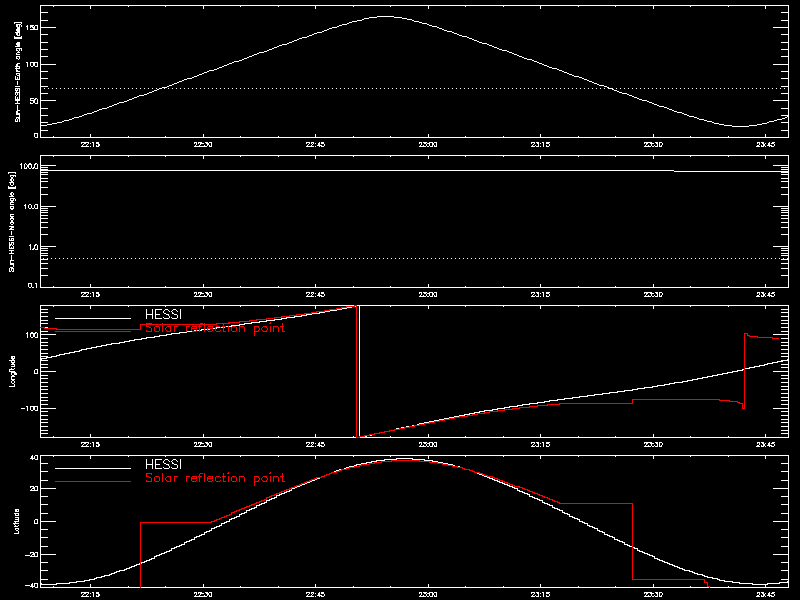Viewport: 800px width, 600px height.
Task: Click the 'Sun-HESSI-Noon angle [deg]' axis title
Action: 13,221
